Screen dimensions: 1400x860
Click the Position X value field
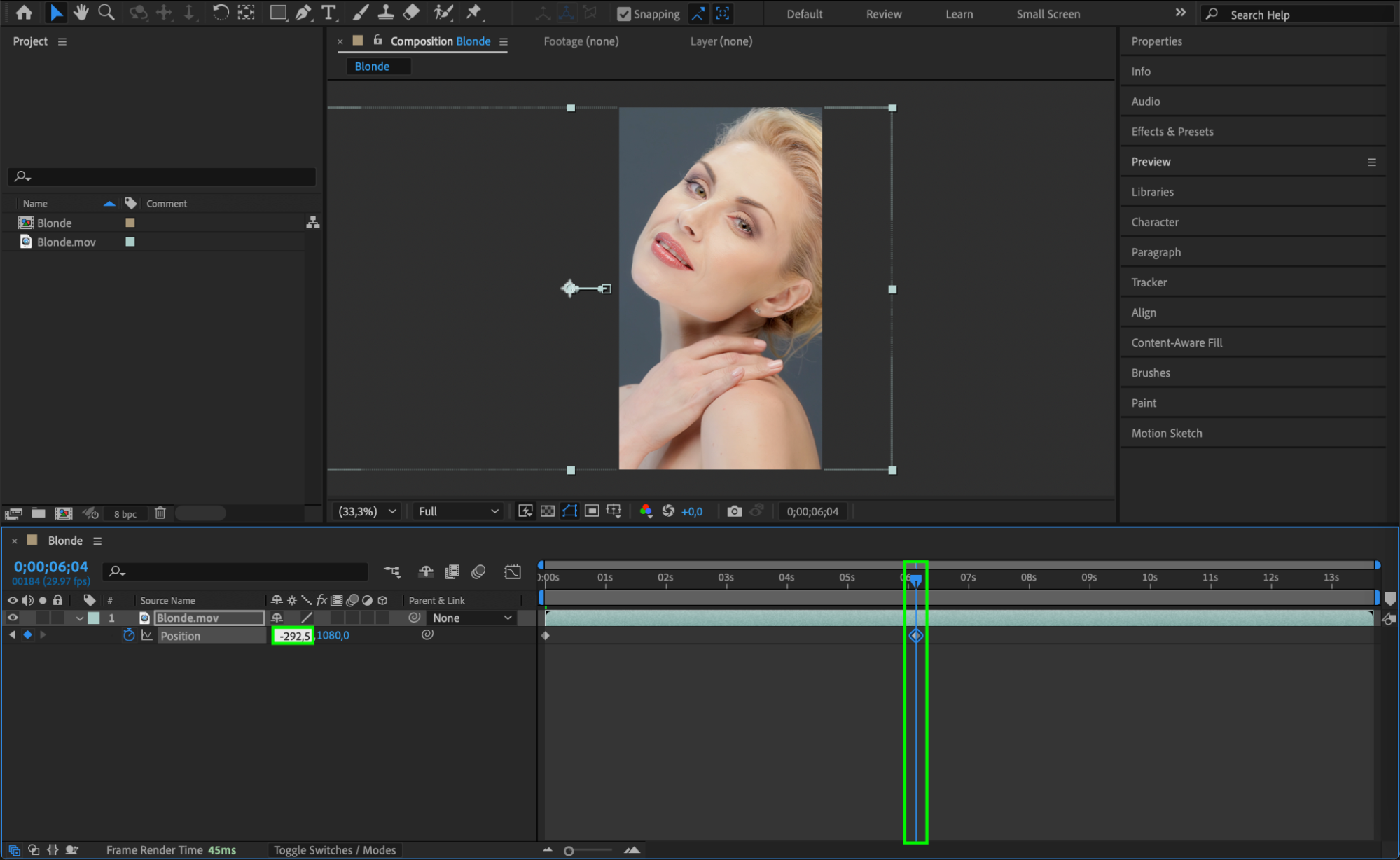click(x=293, y=636)
